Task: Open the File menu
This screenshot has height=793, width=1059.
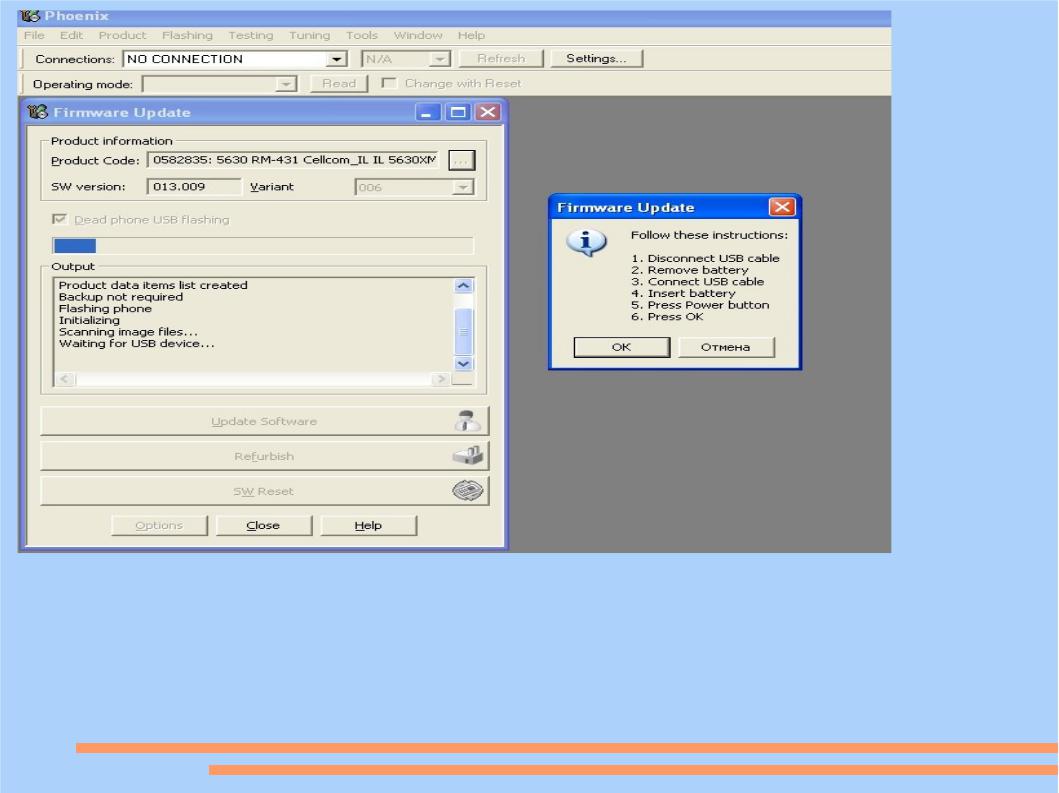Action: (x=34, y=35)
